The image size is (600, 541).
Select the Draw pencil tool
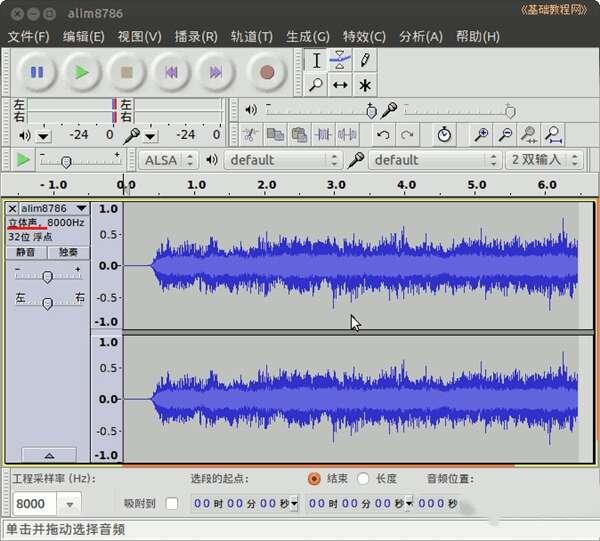365,60
